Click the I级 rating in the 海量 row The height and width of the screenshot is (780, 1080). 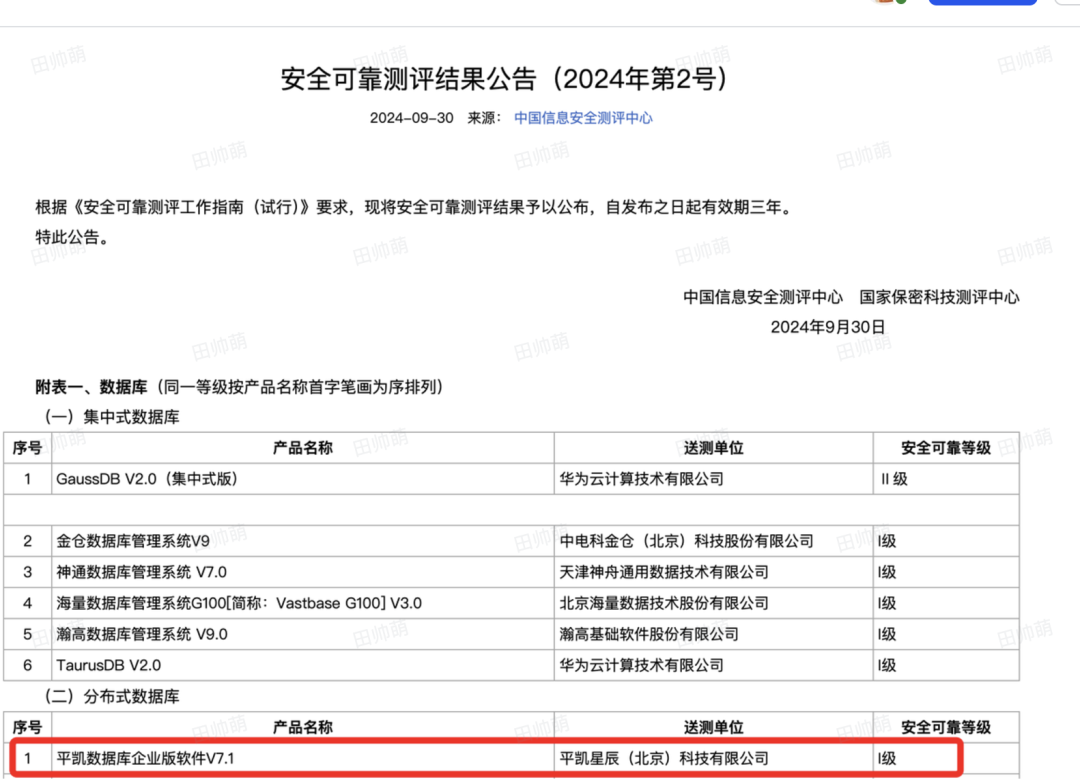click(x=887, y=604)
